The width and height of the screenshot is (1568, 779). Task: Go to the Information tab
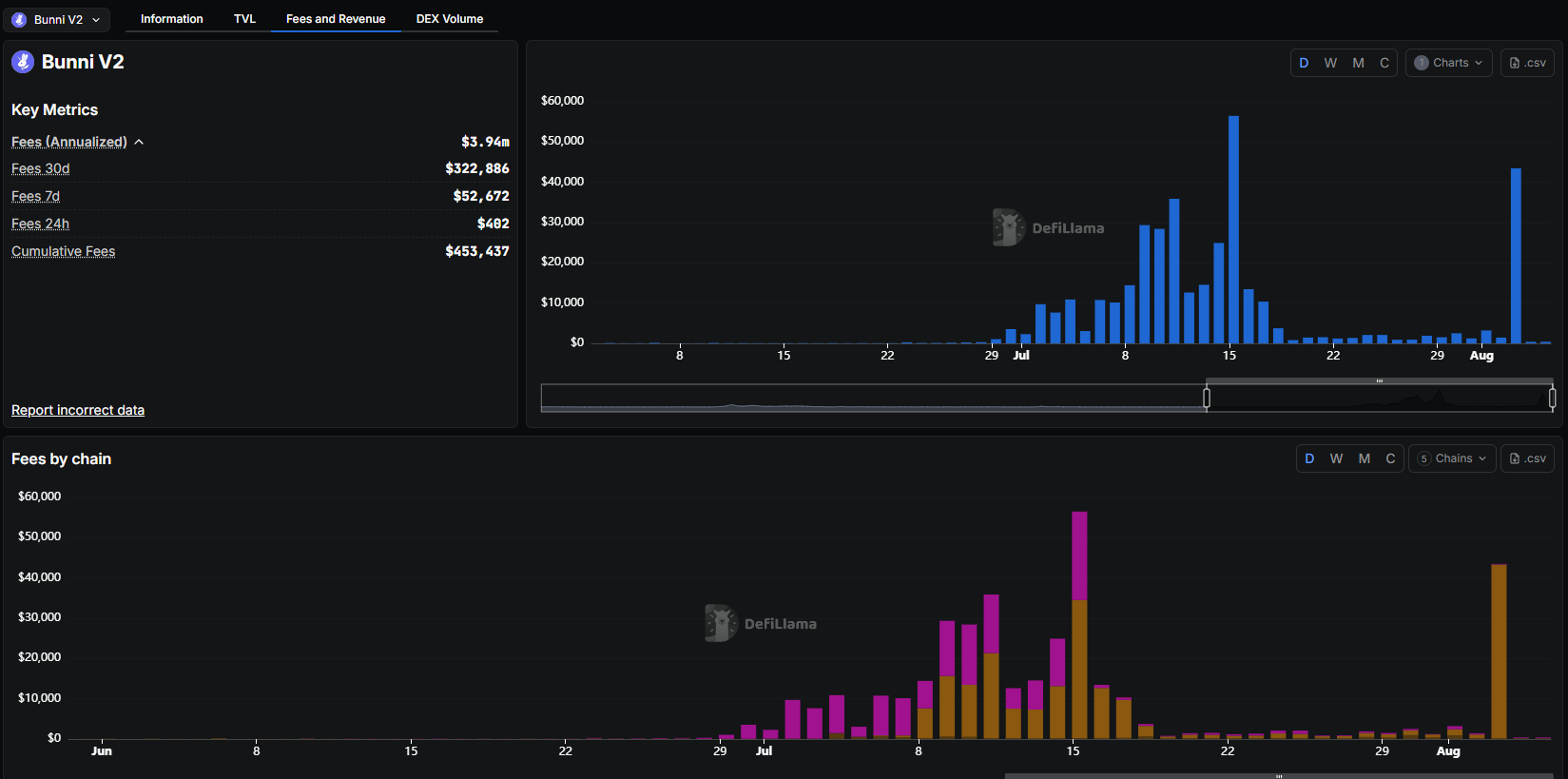[x=171, y=19]
